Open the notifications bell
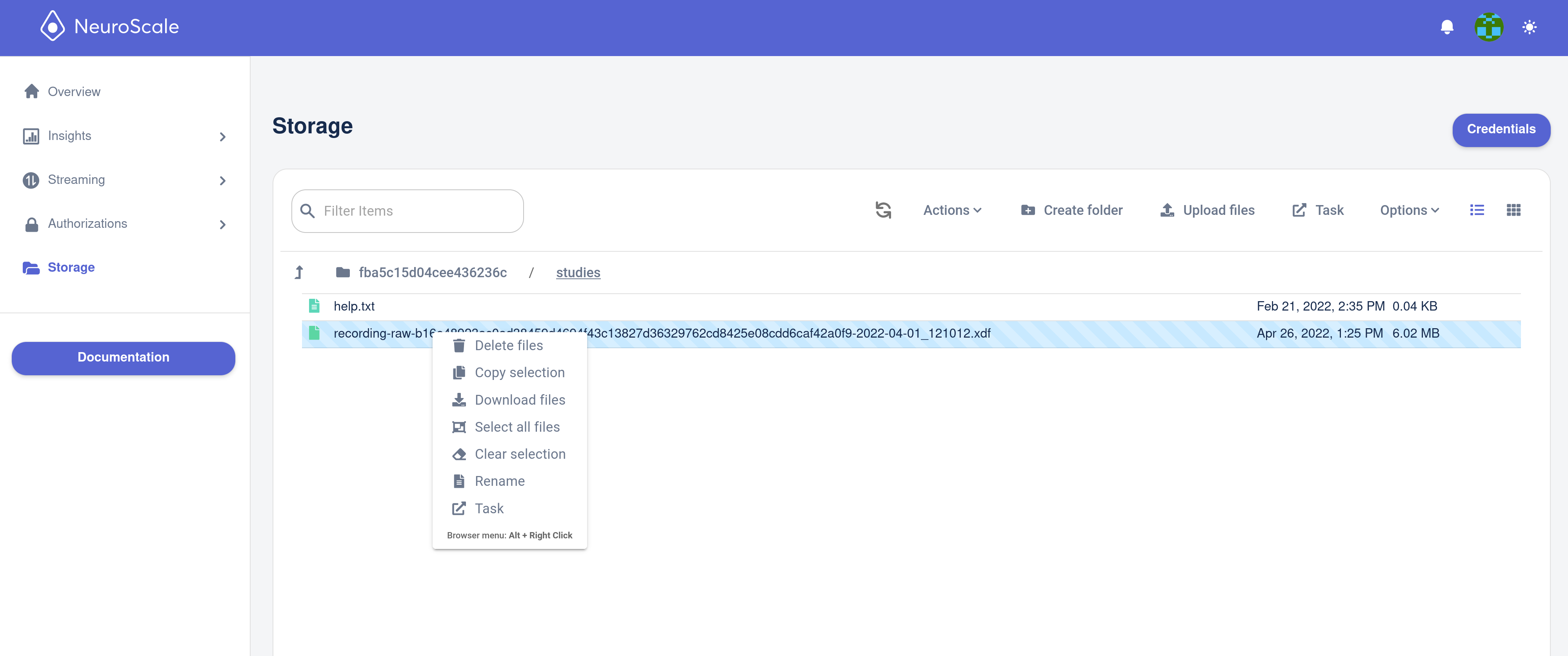 pyautogui.click(x=1447, y=27)
